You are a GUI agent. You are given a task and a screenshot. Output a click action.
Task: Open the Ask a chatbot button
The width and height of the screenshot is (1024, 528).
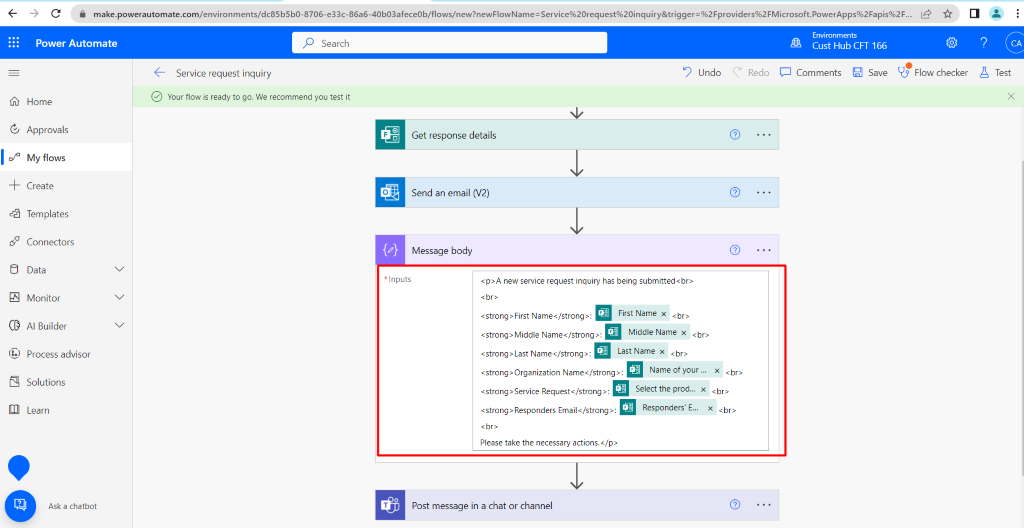19,505
